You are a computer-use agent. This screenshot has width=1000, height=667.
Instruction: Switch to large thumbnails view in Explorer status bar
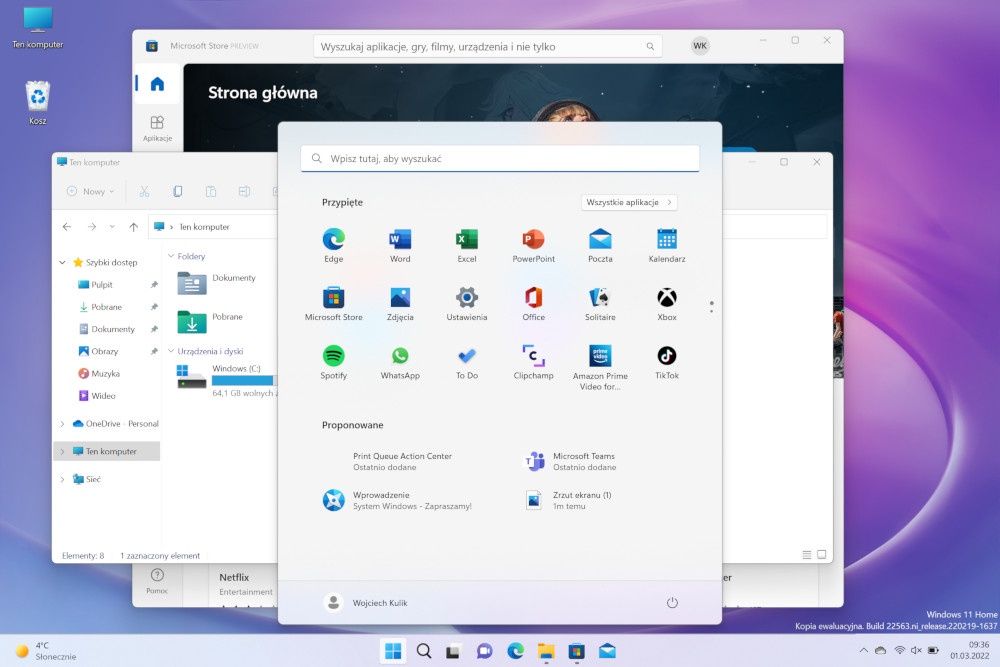[821, 555]
